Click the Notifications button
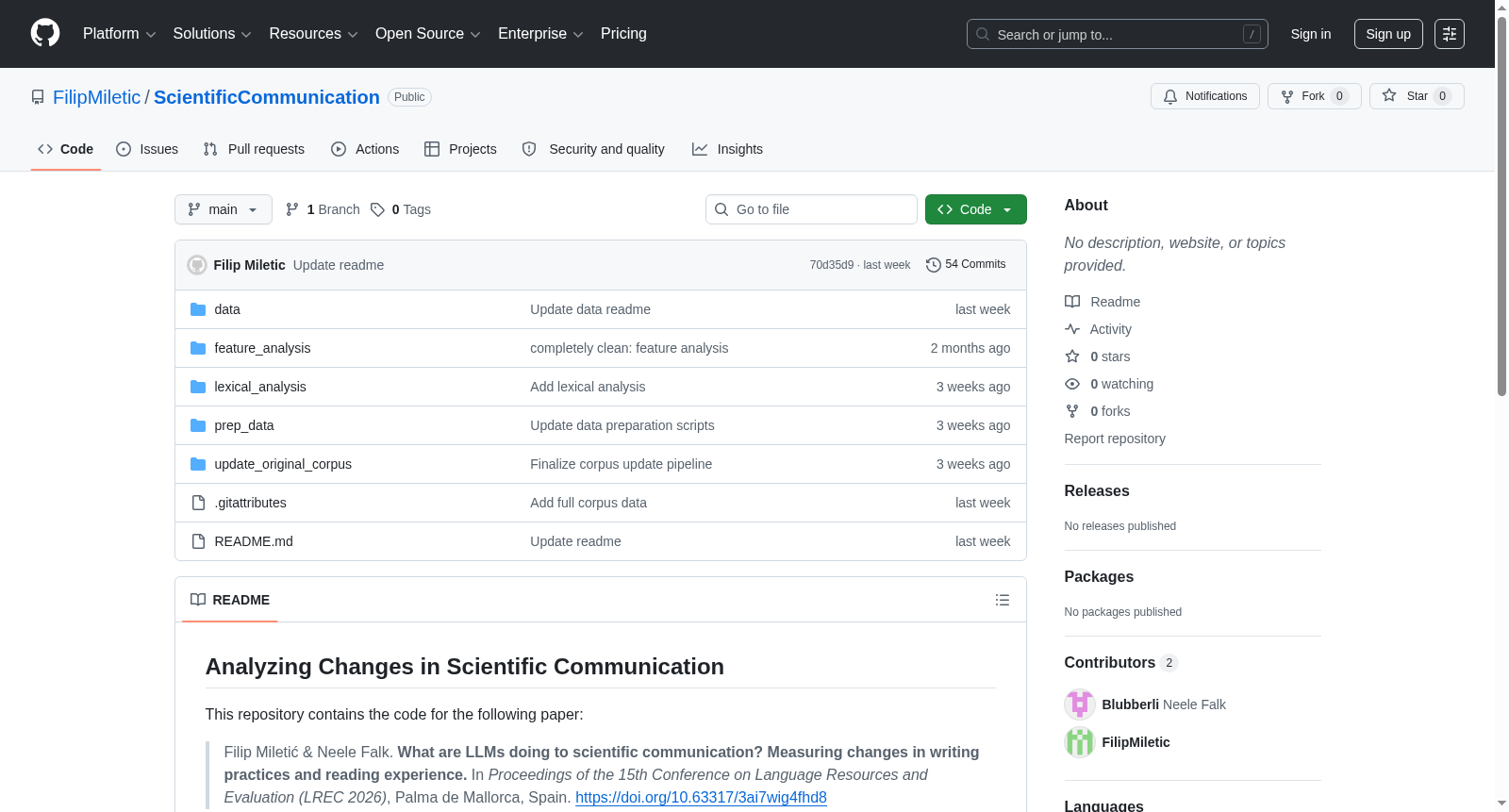Image resolution: width=1509 pixels, height=812 pixels. tap(1205, 96)
